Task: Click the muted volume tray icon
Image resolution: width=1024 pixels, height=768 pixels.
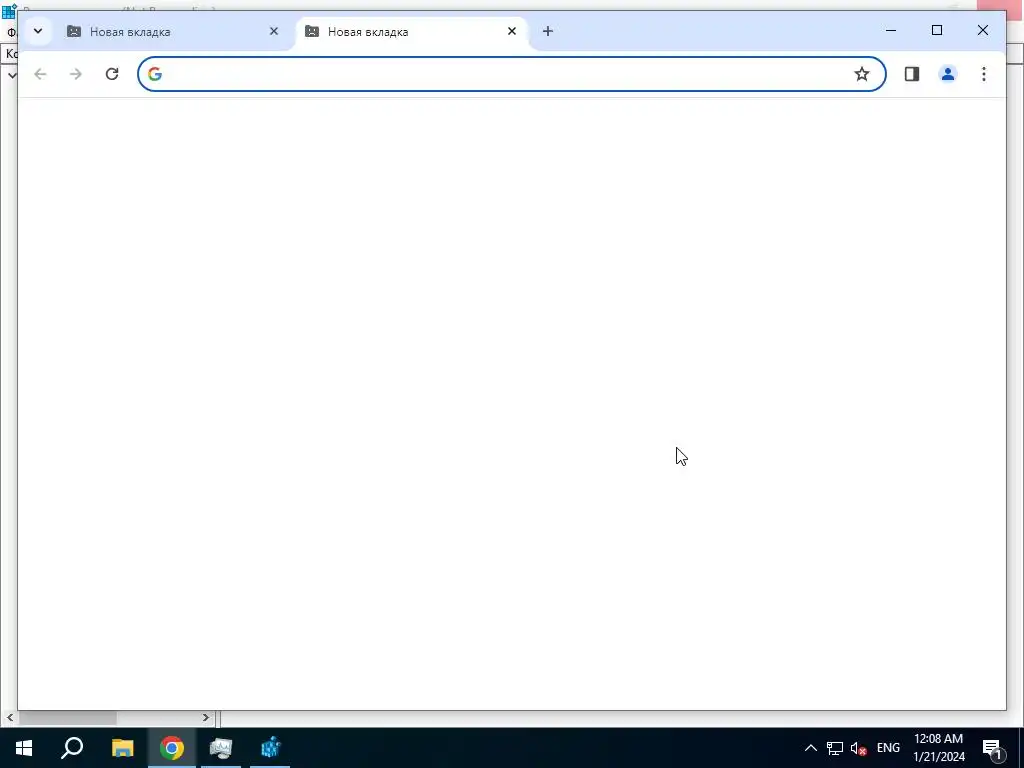Action: (859, 748)
